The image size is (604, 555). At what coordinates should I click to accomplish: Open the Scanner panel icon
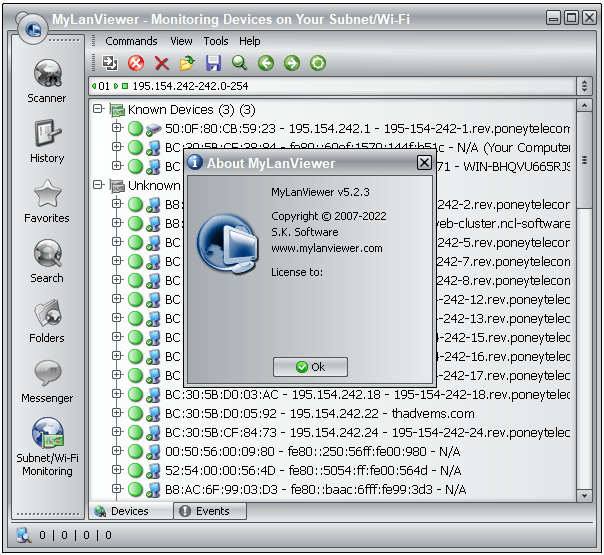tap(47, 74)
